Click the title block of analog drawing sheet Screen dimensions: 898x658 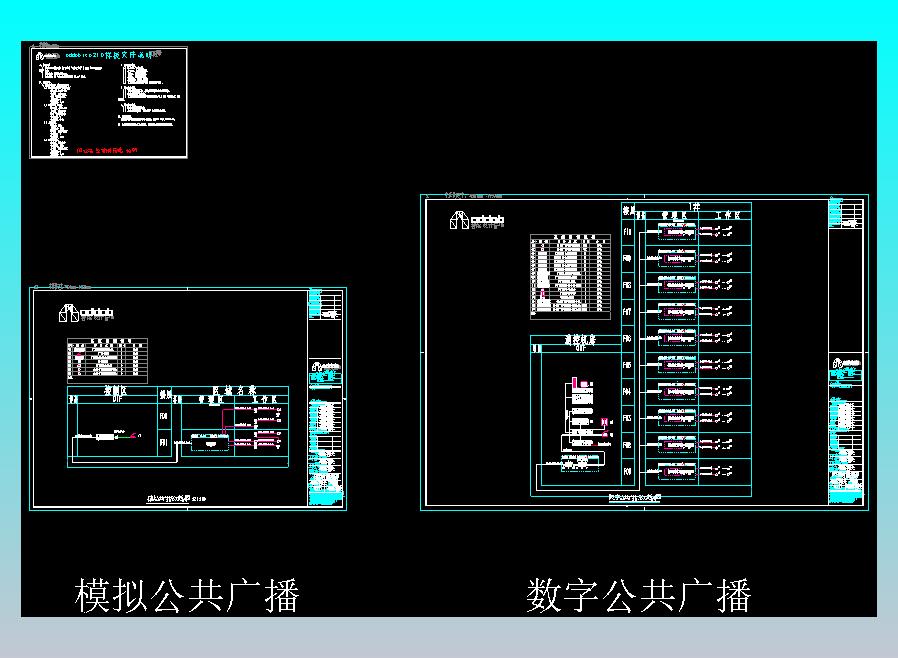tap(326, 399)
